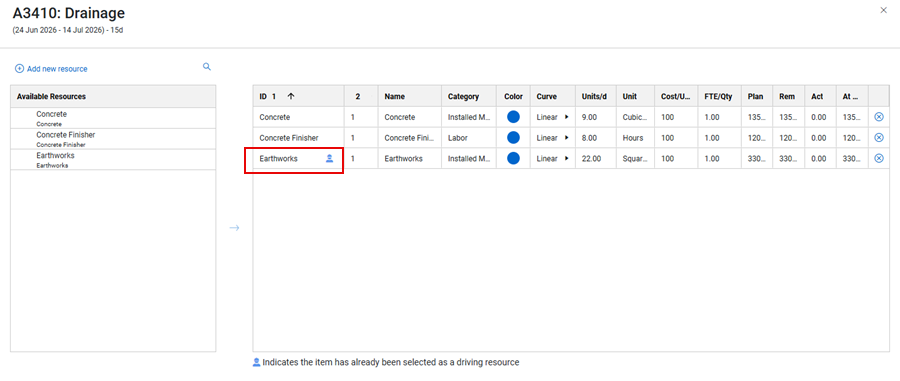The image size is (900, 381).
Task: Select Earthworks in Available Resources
Action: click(113, 160)
